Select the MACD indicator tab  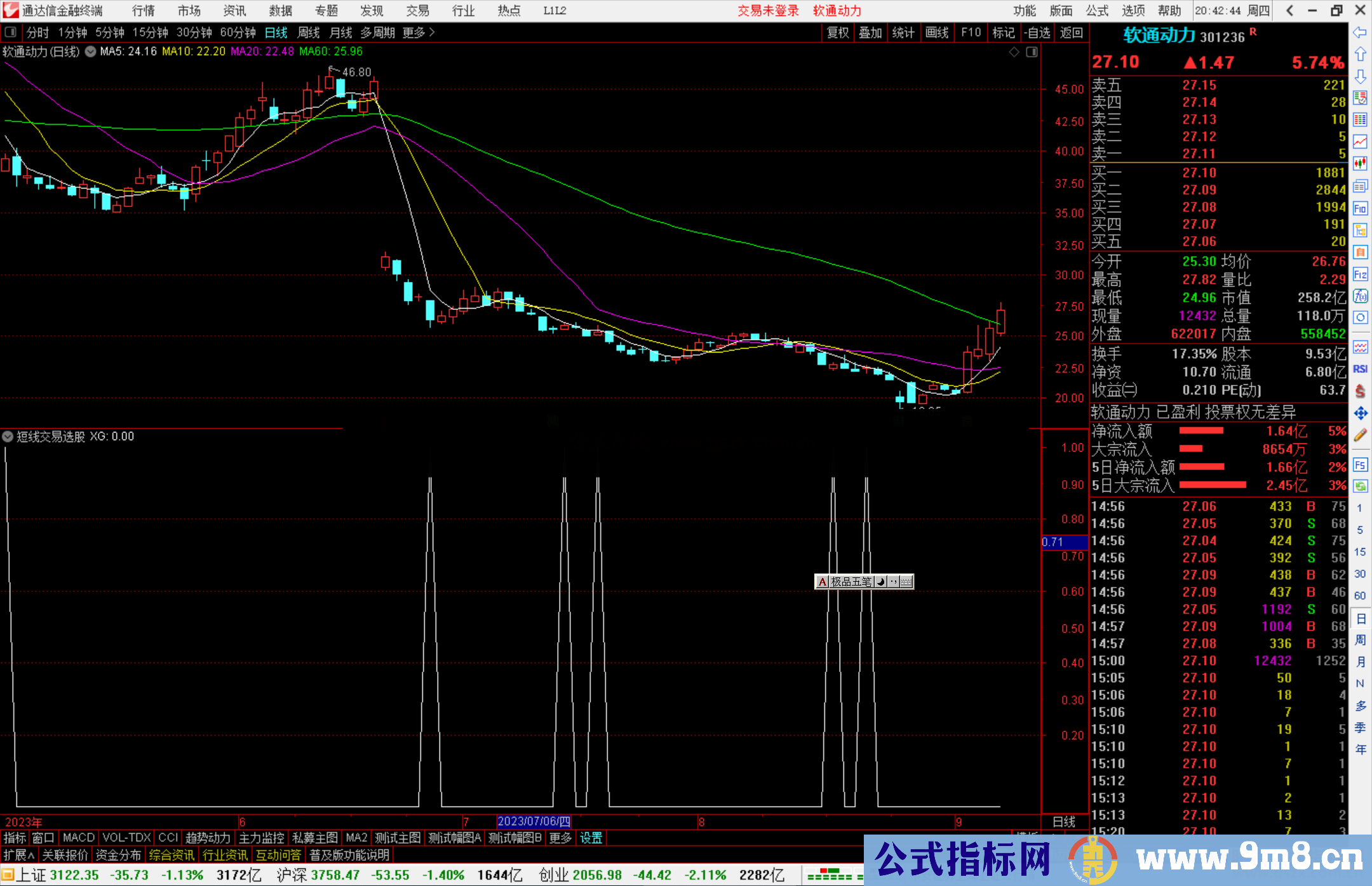[x=78, y=838]
